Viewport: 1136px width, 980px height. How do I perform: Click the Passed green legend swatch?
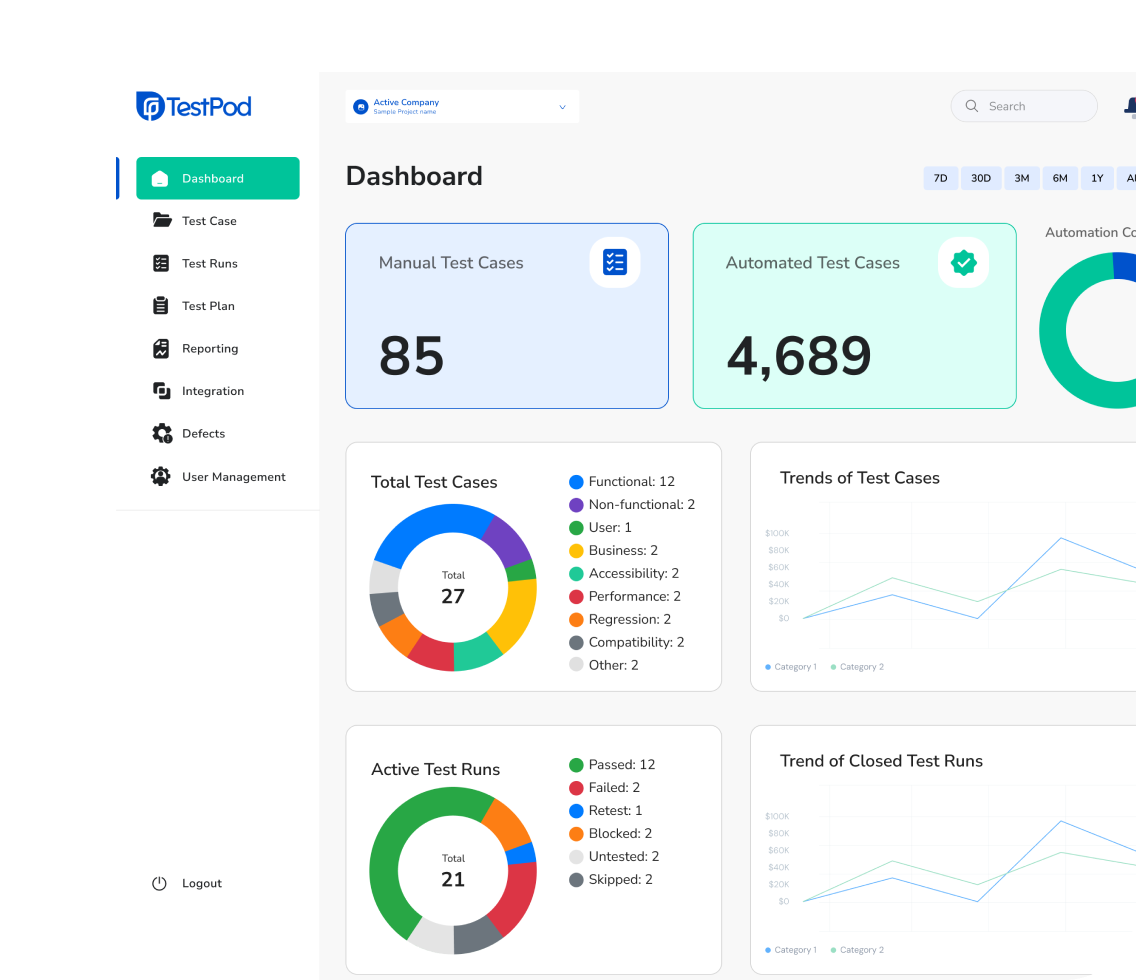[x=576, y=765]
